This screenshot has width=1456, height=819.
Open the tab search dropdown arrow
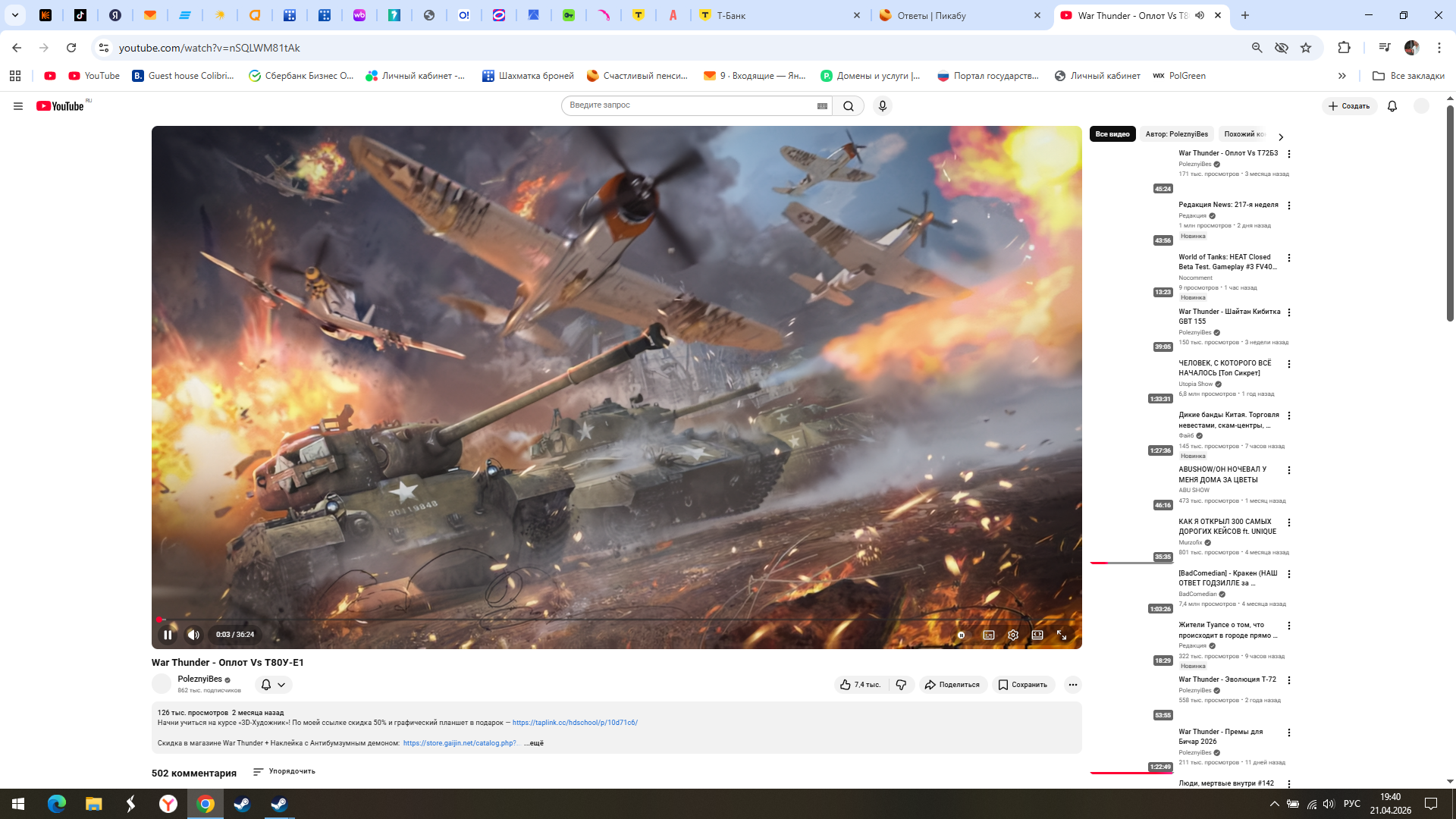(14, 15)
